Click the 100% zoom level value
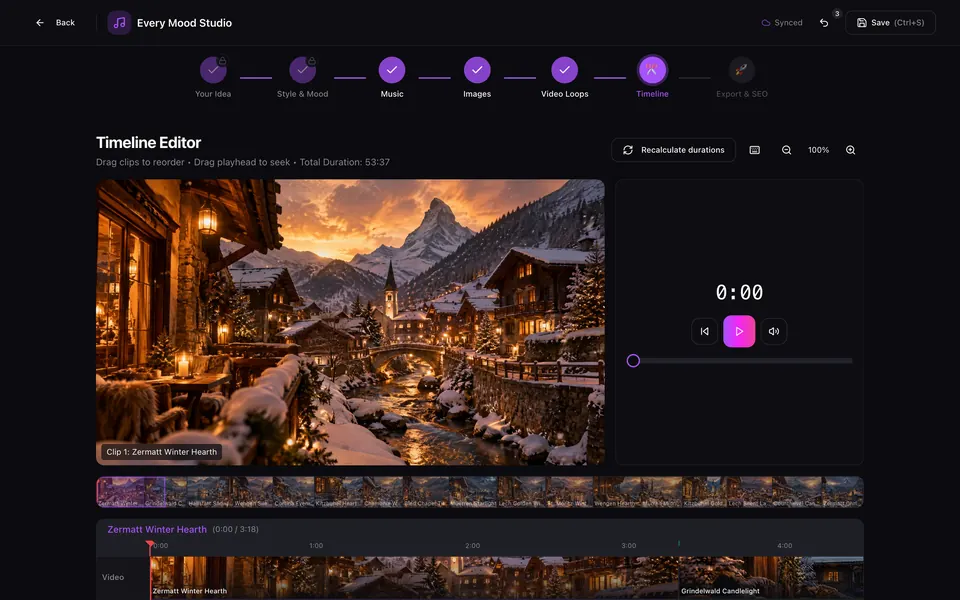 point(819,150)
